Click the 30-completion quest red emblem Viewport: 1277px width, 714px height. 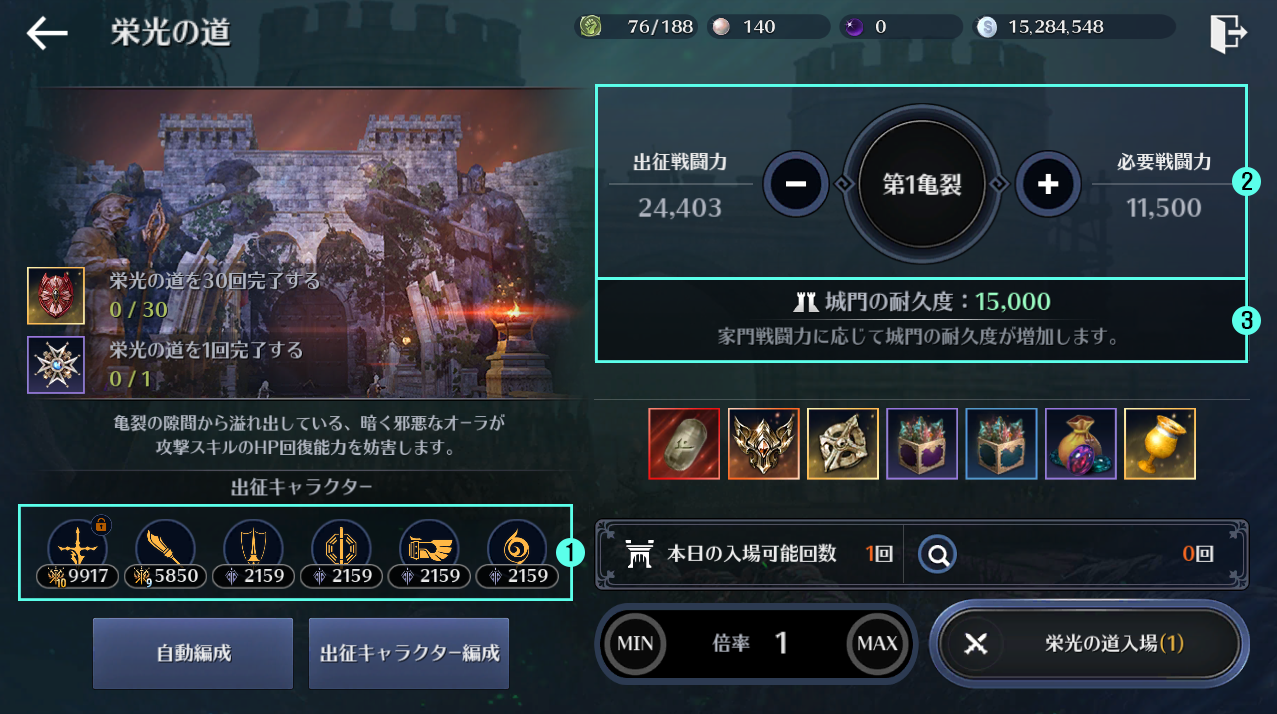56,296
